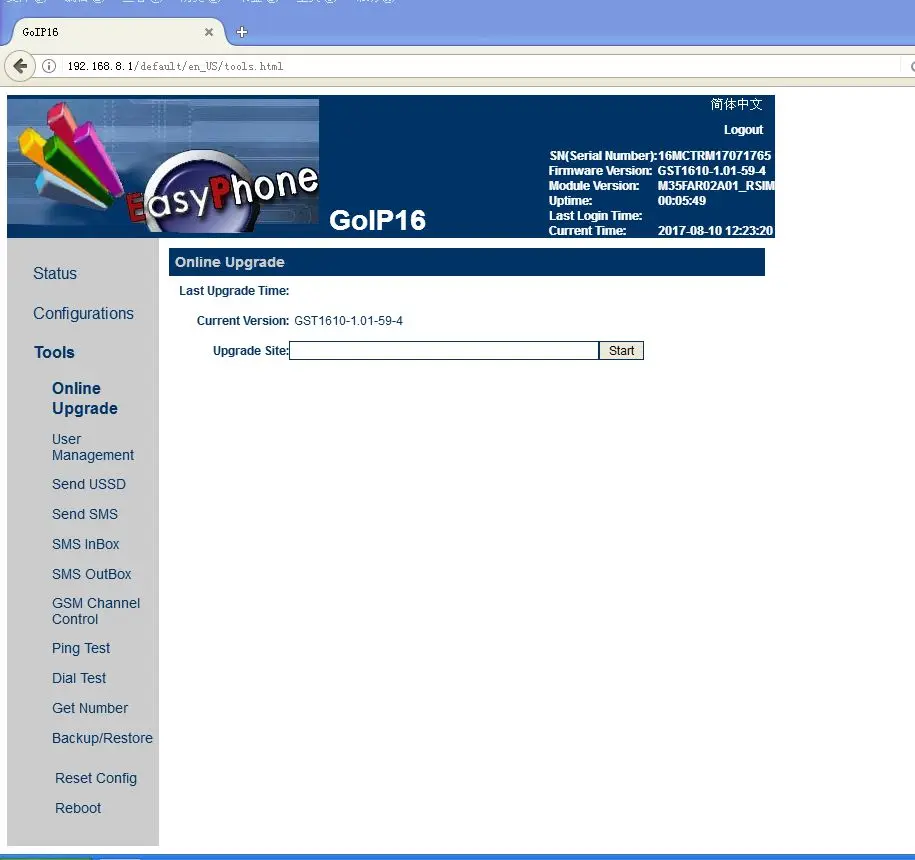Click Reset Config in sidebar

pyautogui.click(x=96, y=778)
